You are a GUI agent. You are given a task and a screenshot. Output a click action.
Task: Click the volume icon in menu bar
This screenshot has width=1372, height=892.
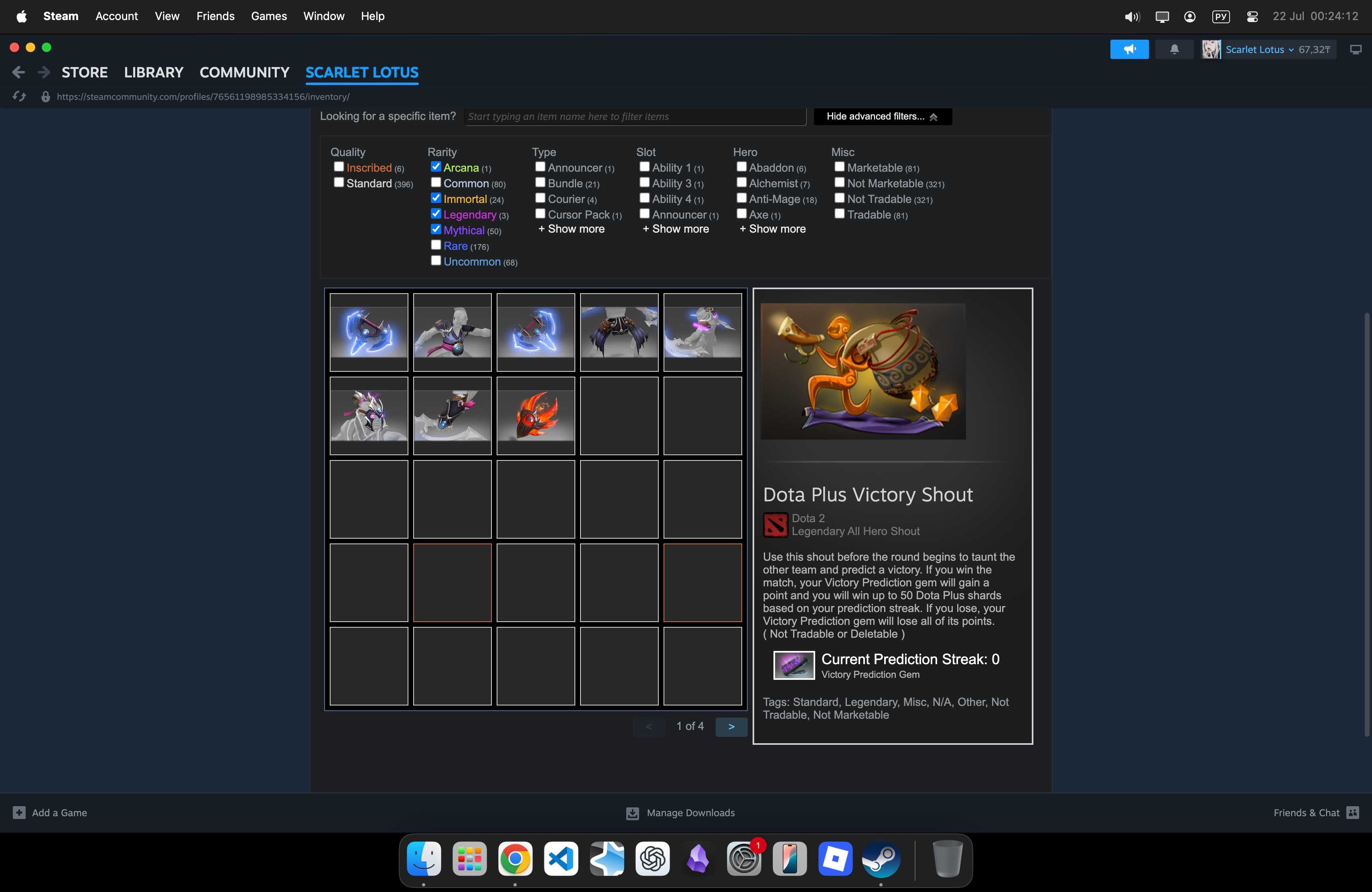(x=1132, y=17)
